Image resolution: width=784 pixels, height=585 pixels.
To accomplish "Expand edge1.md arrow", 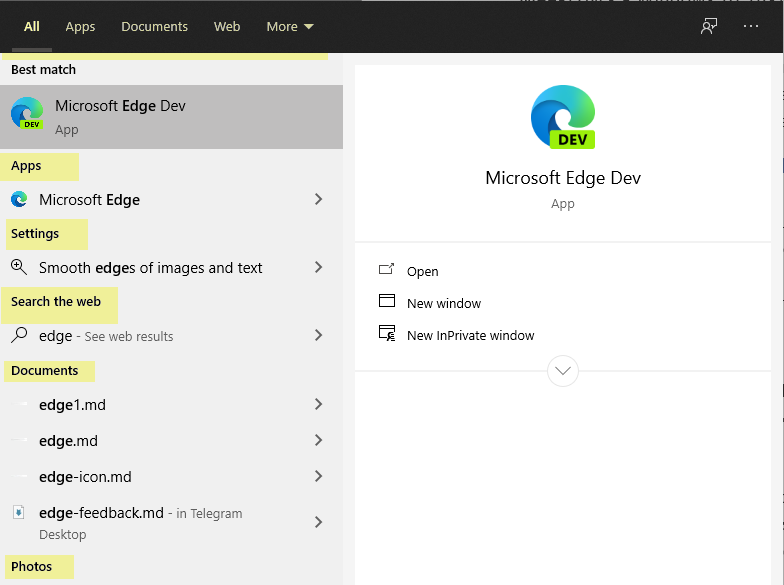I will [318, 404].
